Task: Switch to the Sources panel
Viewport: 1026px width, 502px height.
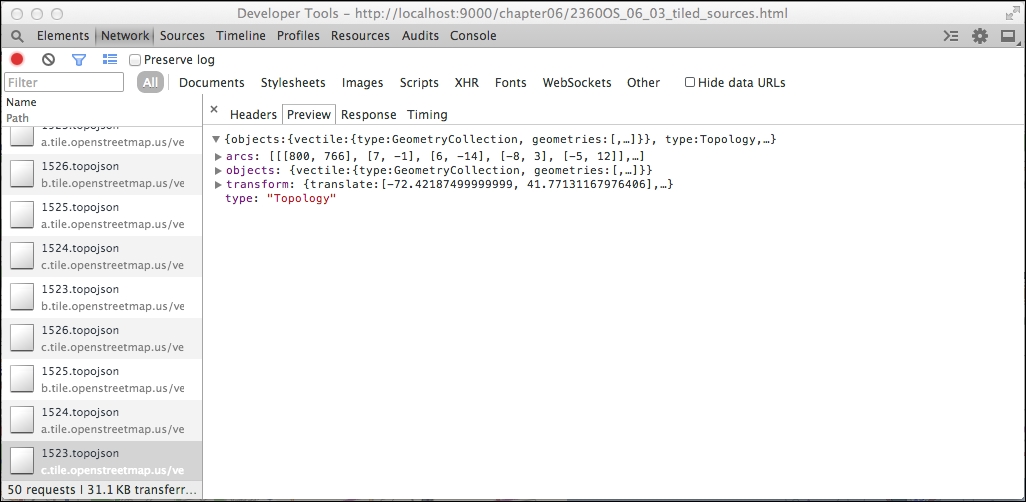Action: [182, 36]
